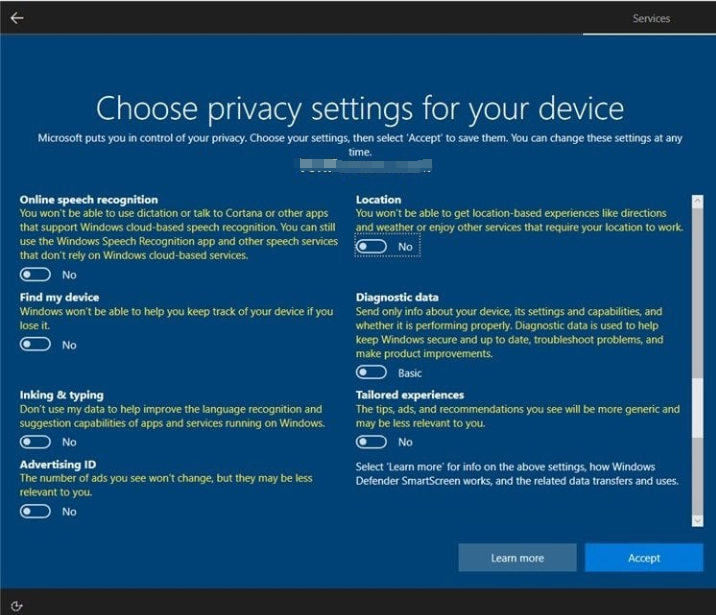716x615 pixels.
Task: Enable the Location toggle
Action: [x=371, y=246]
